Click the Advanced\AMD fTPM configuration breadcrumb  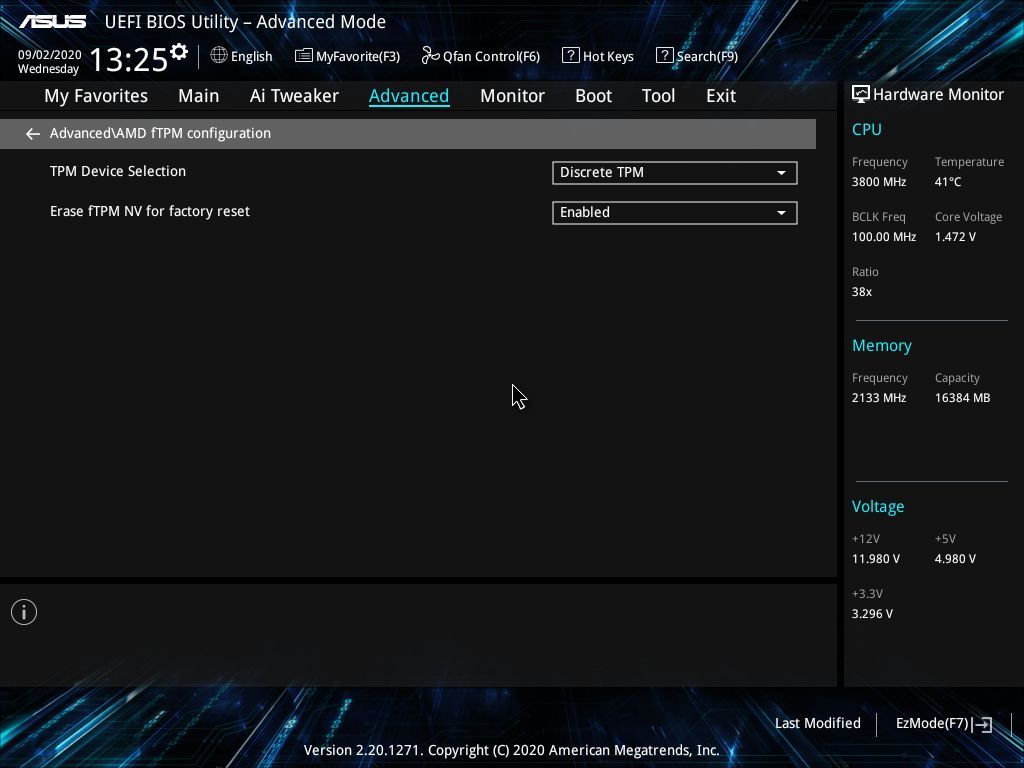point(160,133)
